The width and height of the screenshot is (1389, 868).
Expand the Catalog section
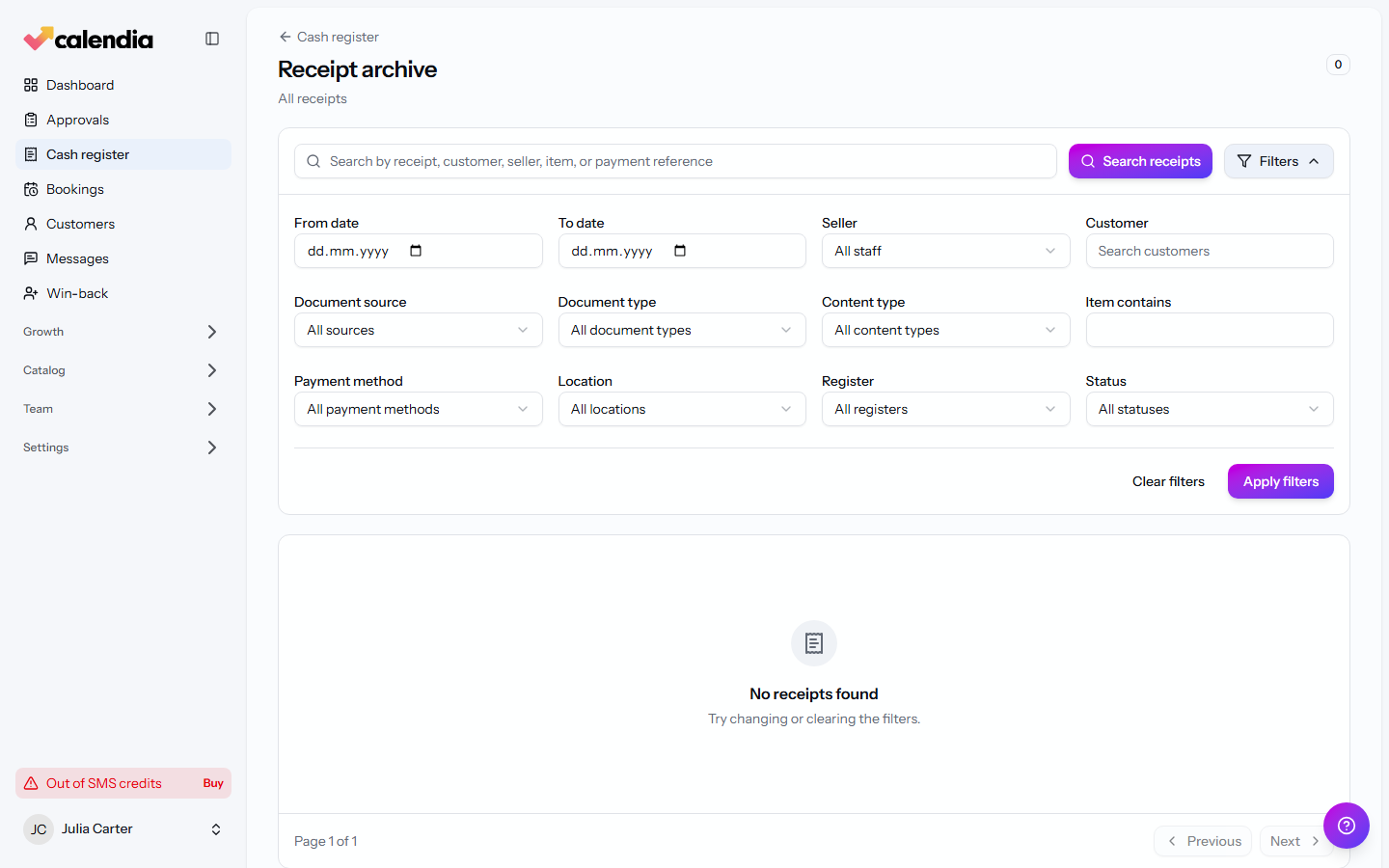click(x=123, y=370)
